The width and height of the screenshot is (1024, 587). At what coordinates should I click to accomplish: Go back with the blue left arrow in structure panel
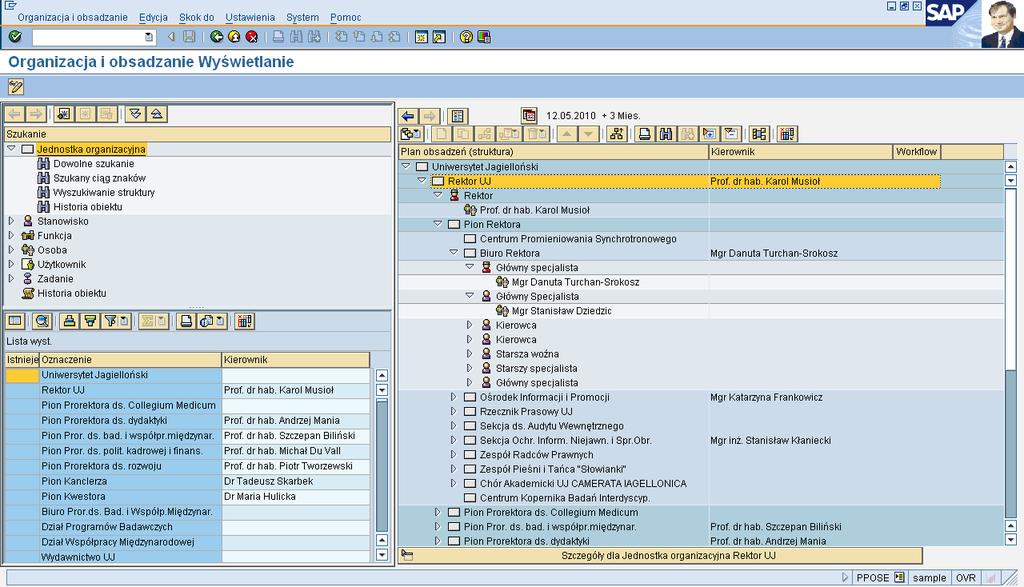[x=408, y=116]
